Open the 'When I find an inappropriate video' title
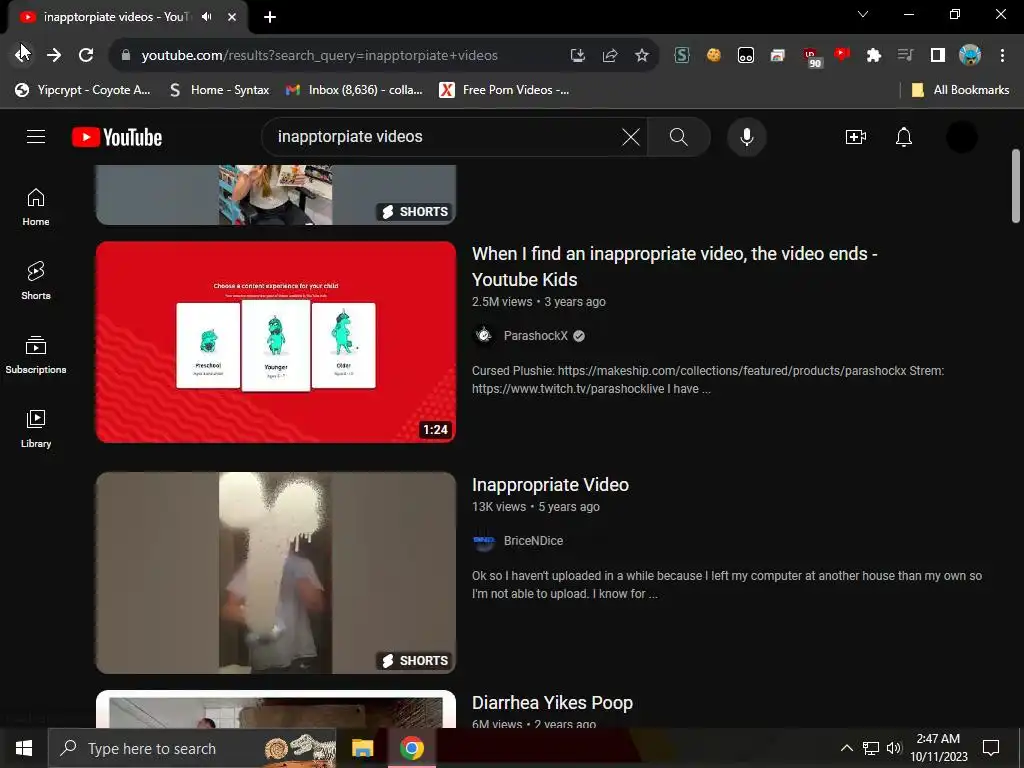 pos(674,266)
